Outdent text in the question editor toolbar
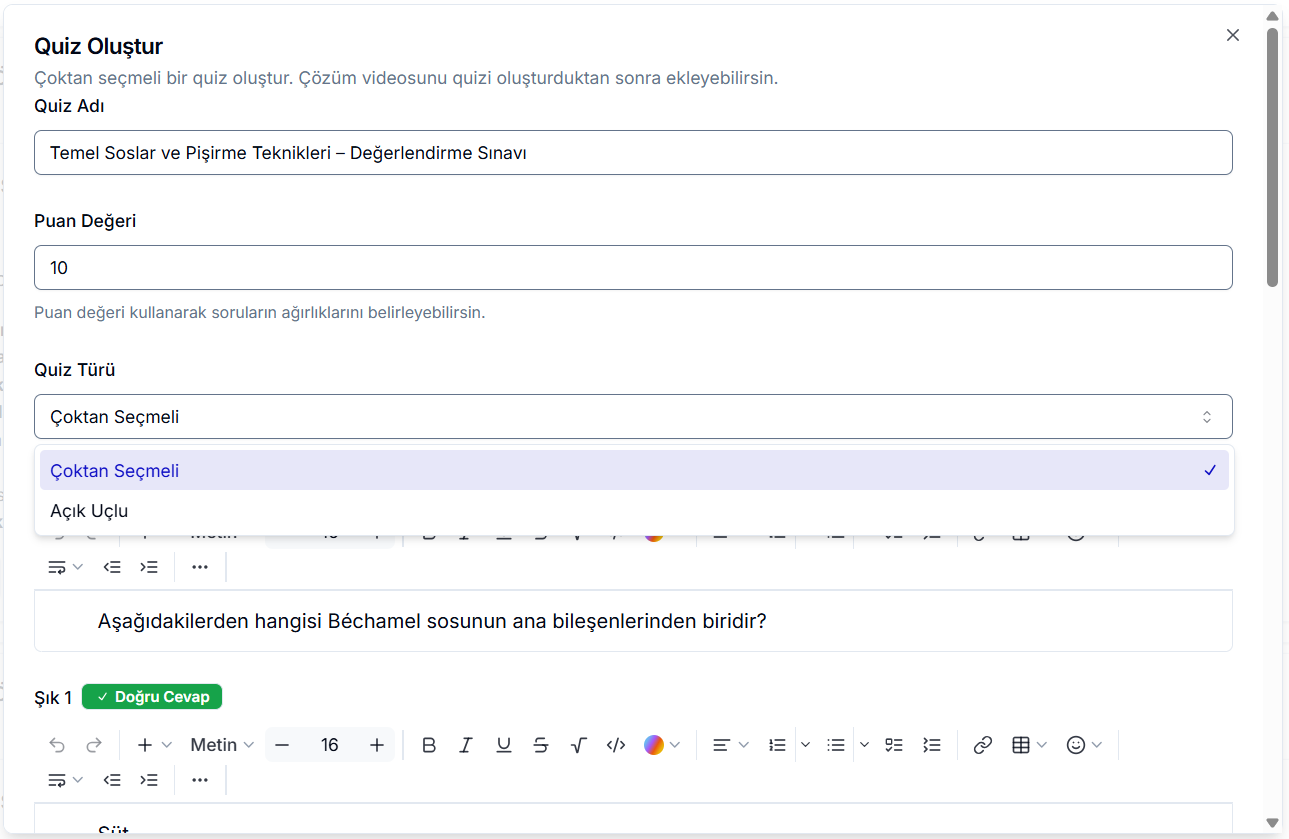The image size is (1289, 839). coord(112,567)
